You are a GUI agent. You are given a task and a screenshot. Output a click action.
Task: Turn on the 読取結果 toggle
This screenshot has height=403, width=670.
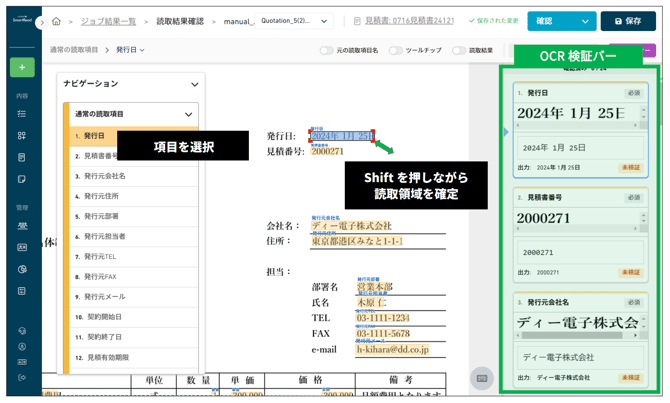tap(458, 50)
